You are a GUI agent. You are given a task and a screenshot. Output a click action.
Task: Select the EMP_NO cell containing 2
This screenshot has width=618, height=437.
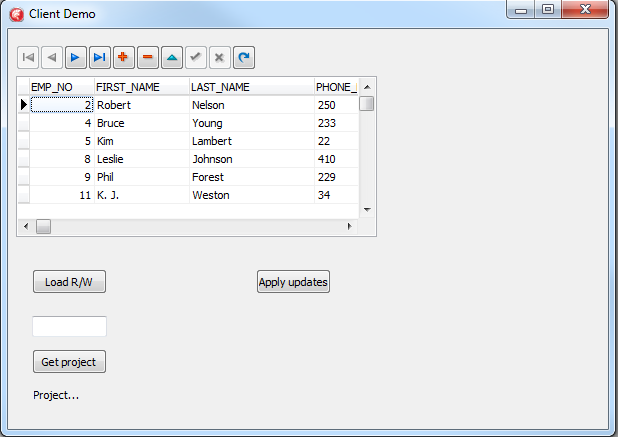tap(62, 105)
